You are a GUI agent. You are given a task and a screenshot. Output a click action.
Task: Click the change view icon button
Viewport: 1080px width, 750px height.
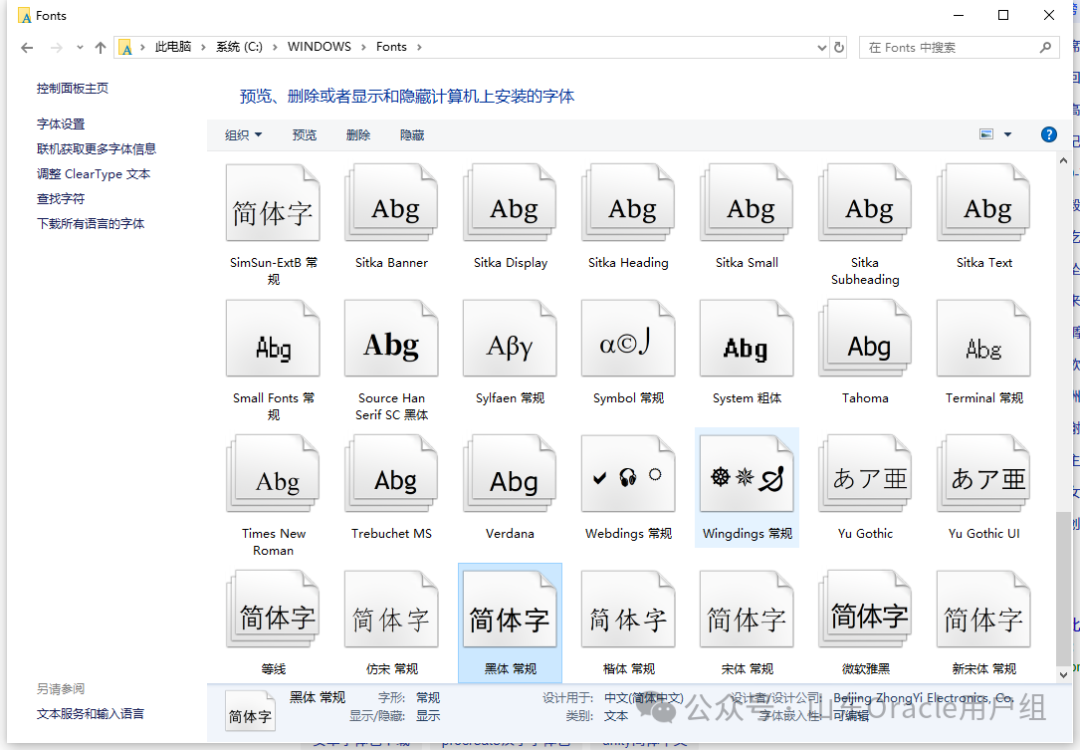[986, 134]
